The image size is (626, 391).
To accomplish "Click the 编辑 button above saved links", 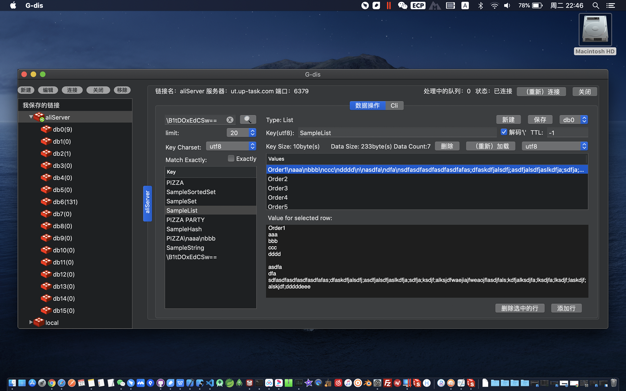I will click(x=48, y=90).
